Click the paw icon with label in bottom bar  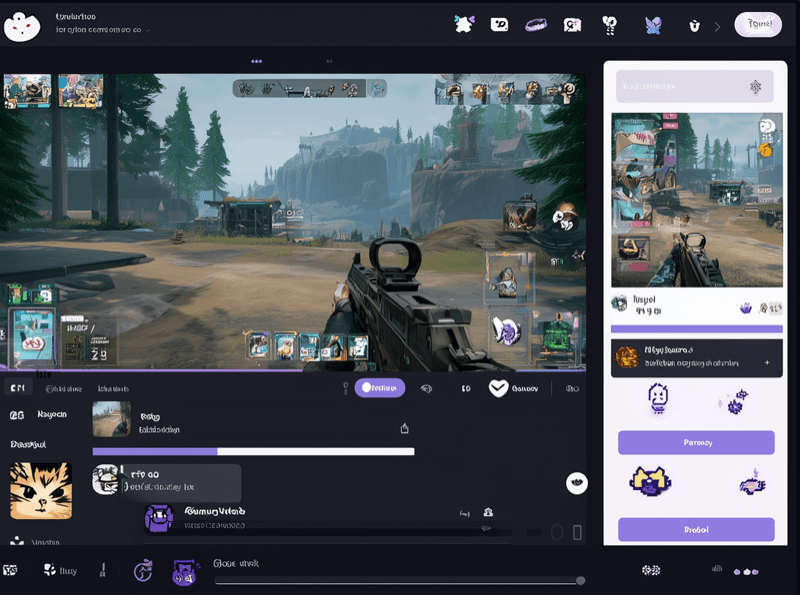tap(60, 570)
